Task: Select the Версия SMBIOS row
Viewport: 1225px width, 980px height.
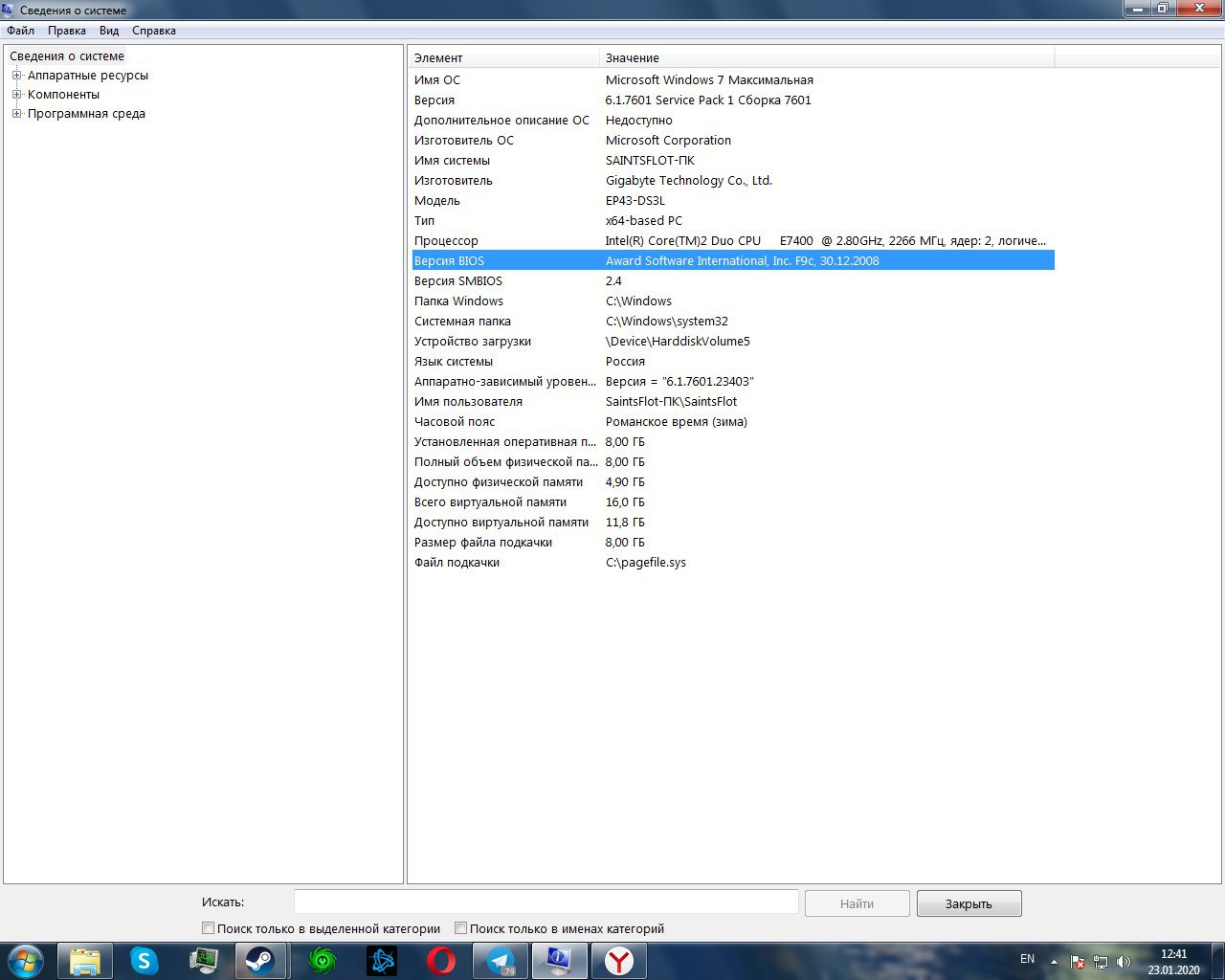Action: (733, 281)
